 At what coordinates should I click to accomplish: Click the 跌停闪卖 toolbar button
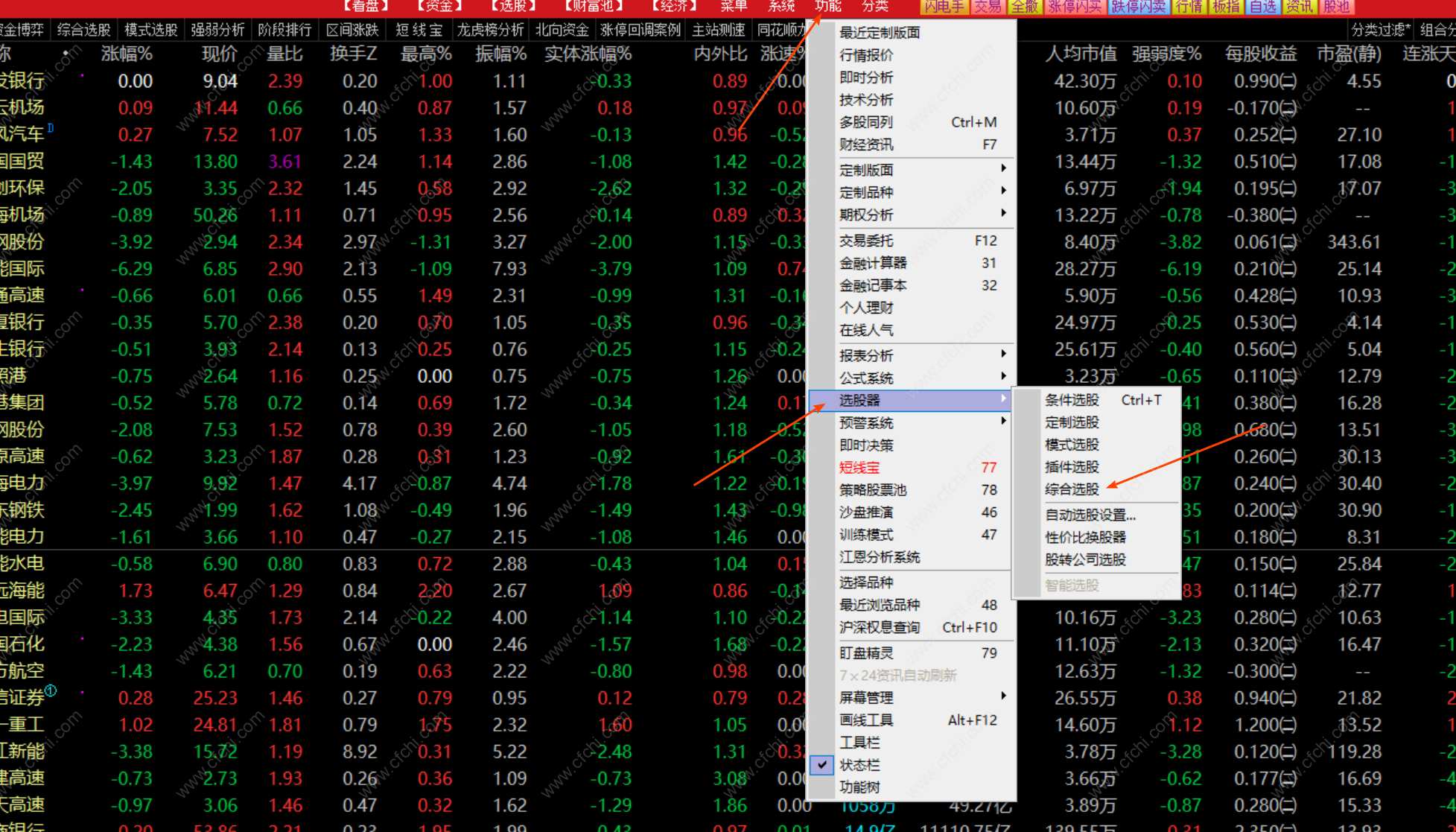tap(1138, 7)
